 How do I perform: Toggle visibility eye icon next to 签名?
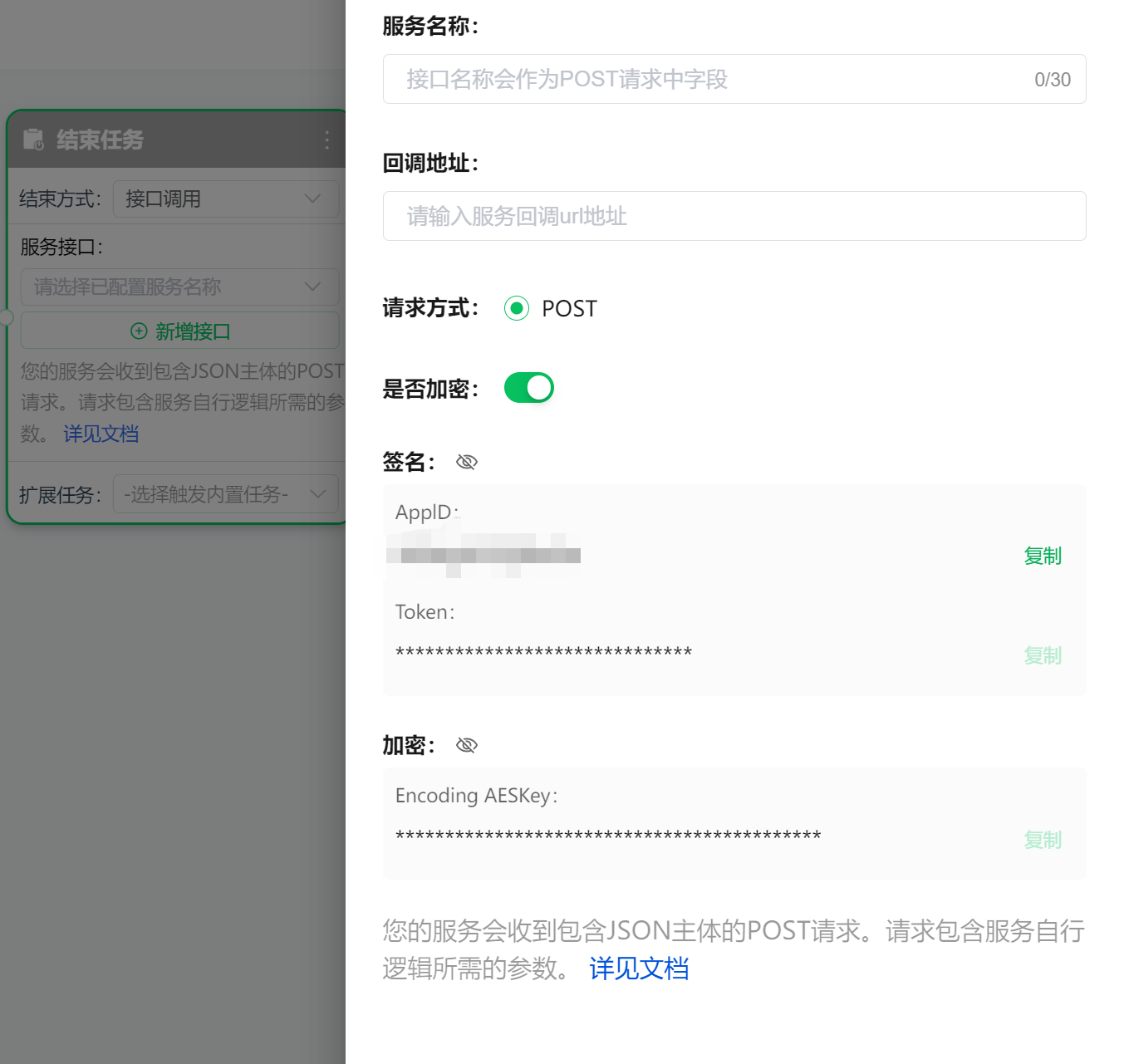point(467,462)
